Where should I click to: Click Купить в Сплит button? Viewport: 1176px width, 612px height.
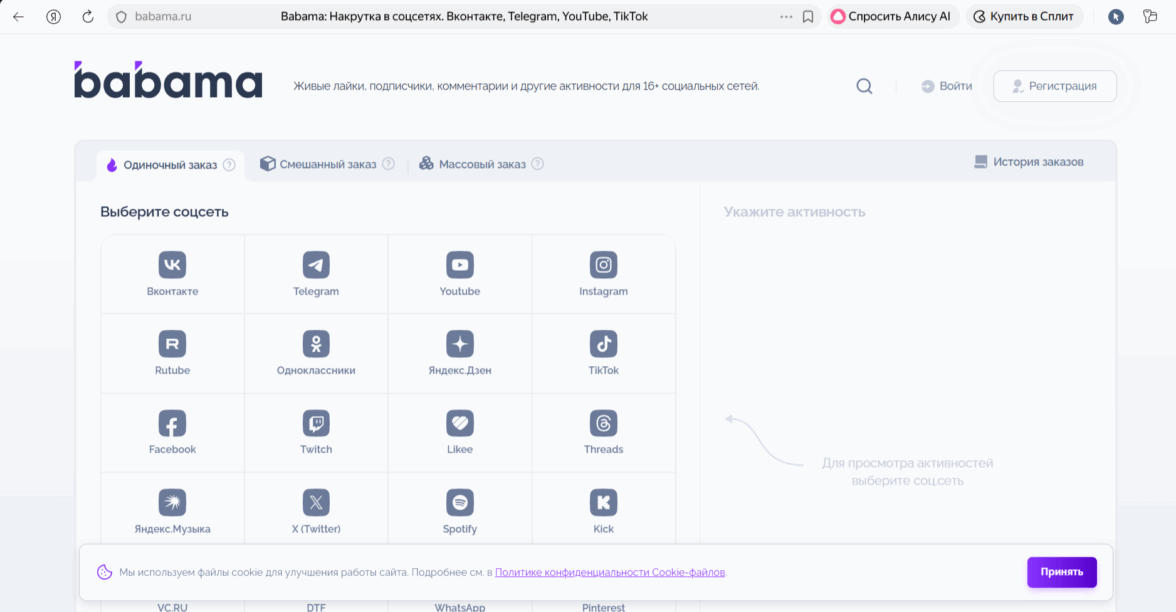[x=1024, y=16]
